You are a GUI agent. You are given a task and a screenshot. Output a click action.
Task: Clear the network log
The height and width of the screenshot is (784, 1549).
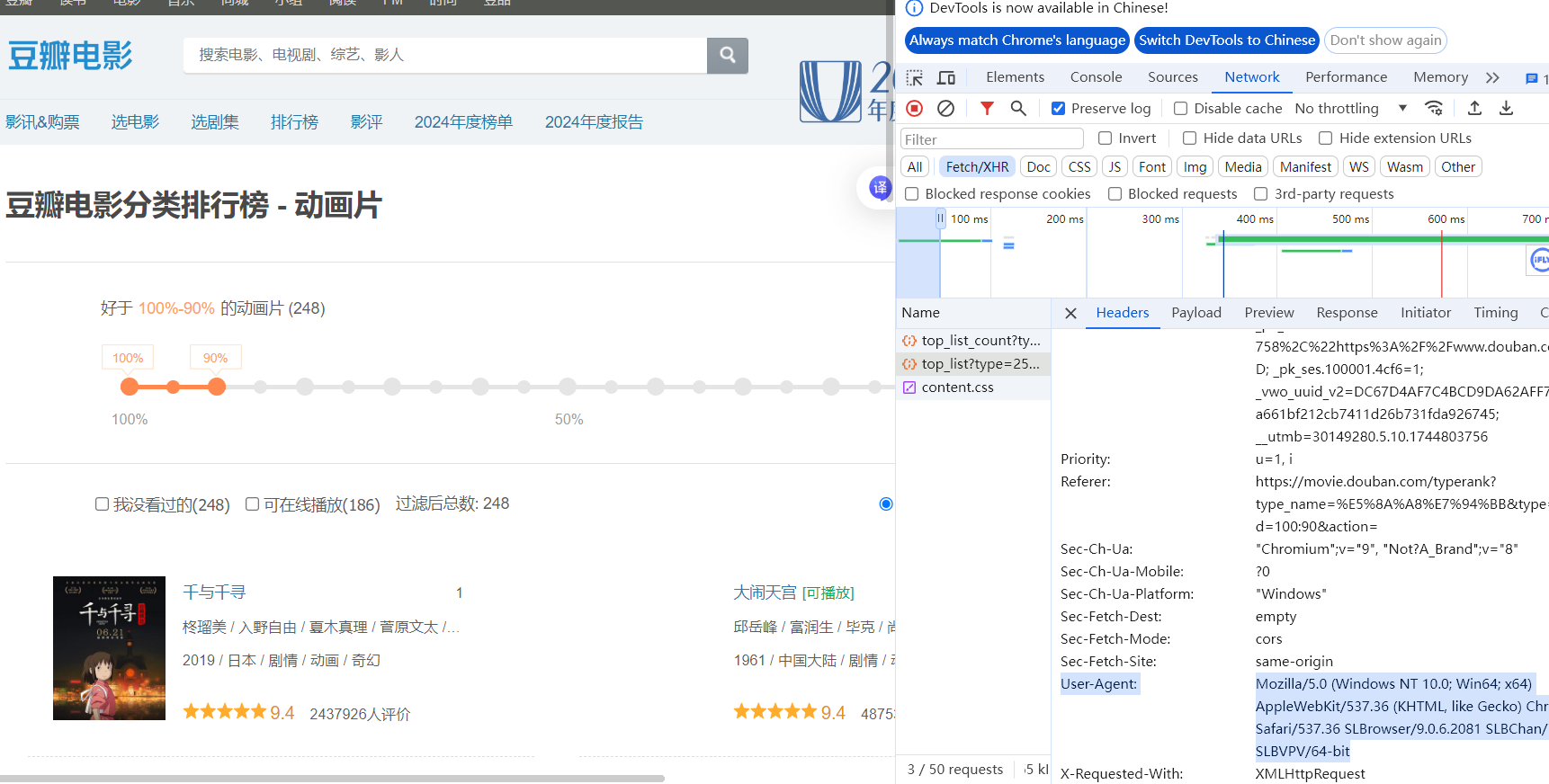click(x=945, y=109)
